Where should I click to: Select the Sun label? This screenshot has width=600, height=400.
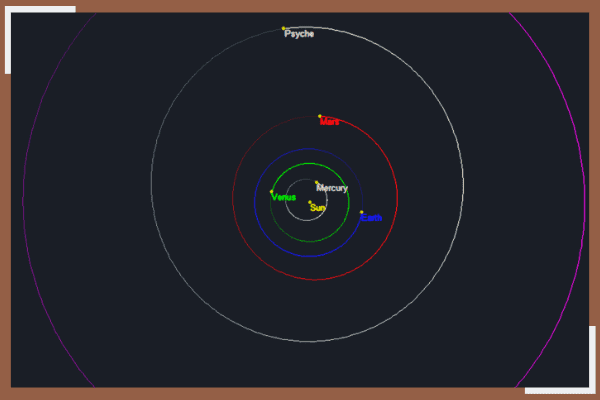point(318,208)
